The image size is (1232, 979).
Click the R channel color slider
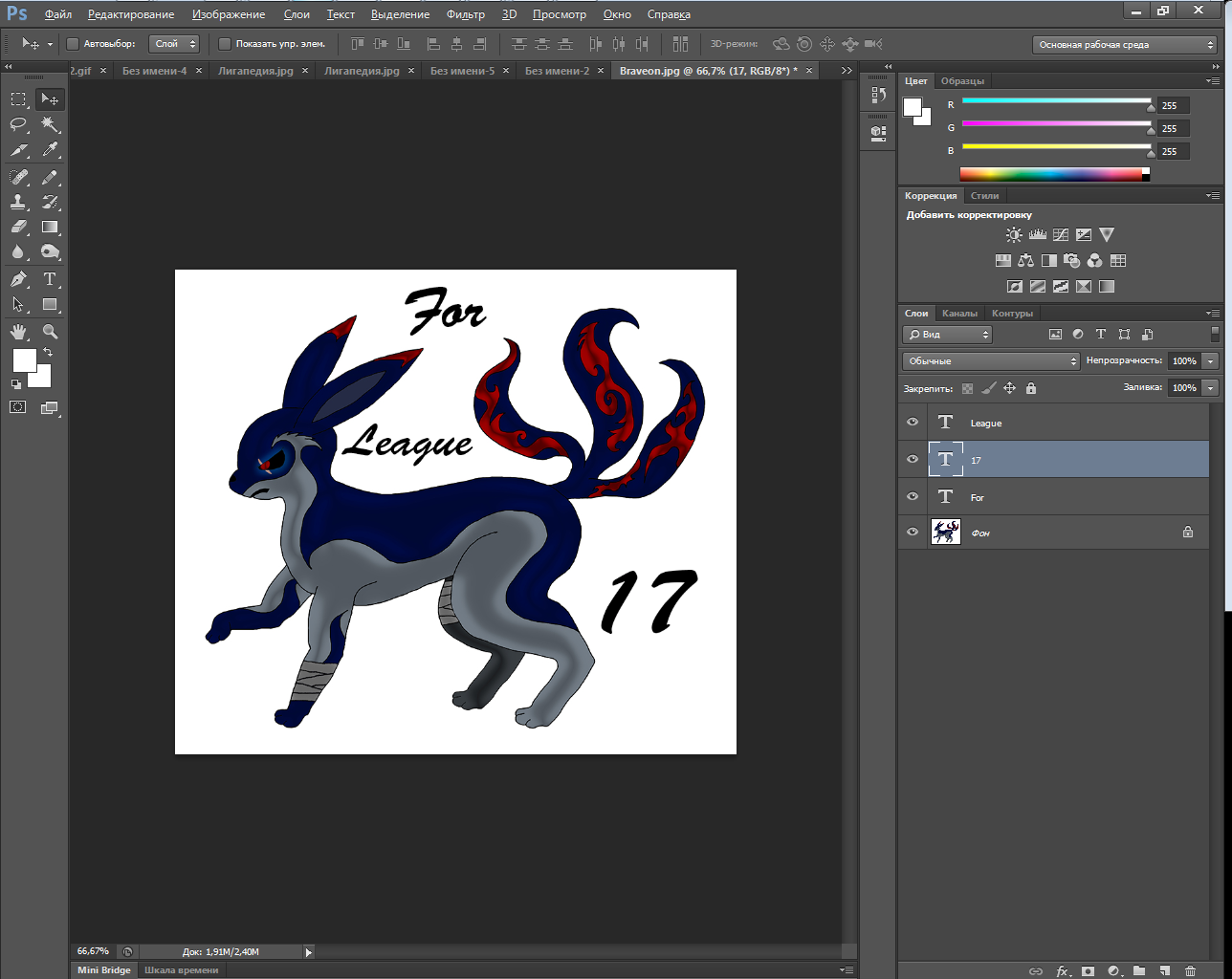pyautogui.click(x=1057, y=101)
